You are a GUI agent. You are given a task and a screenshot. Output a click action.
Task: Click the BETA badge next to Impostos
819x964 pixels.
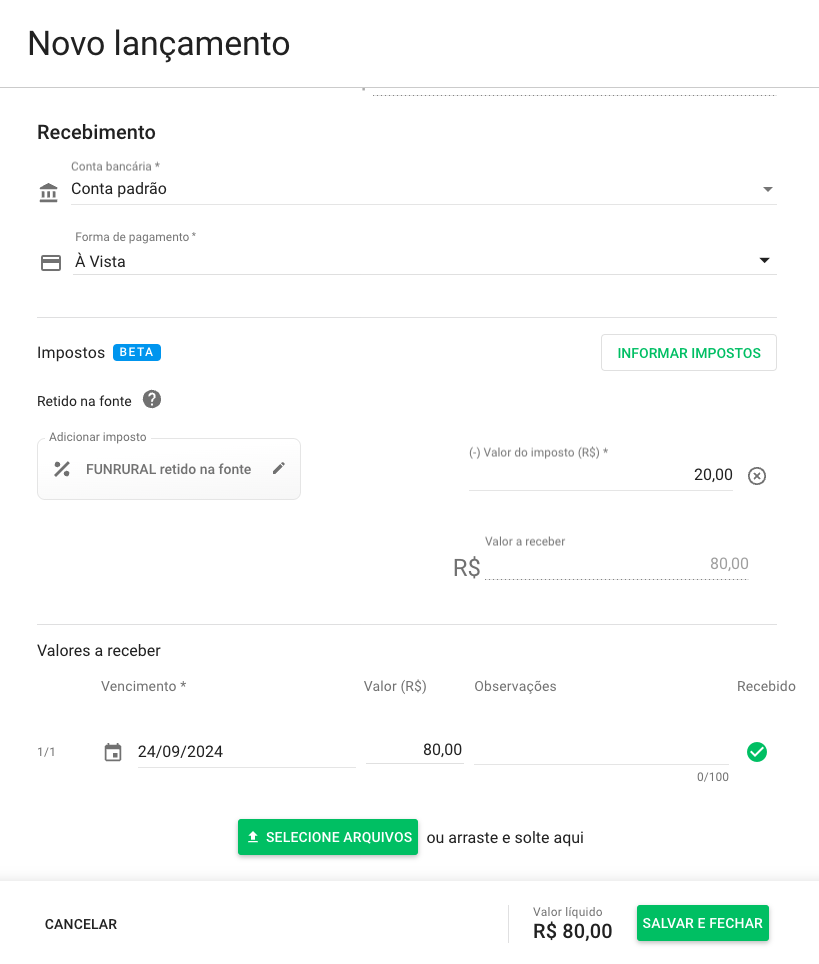click(x=137, y=352)
